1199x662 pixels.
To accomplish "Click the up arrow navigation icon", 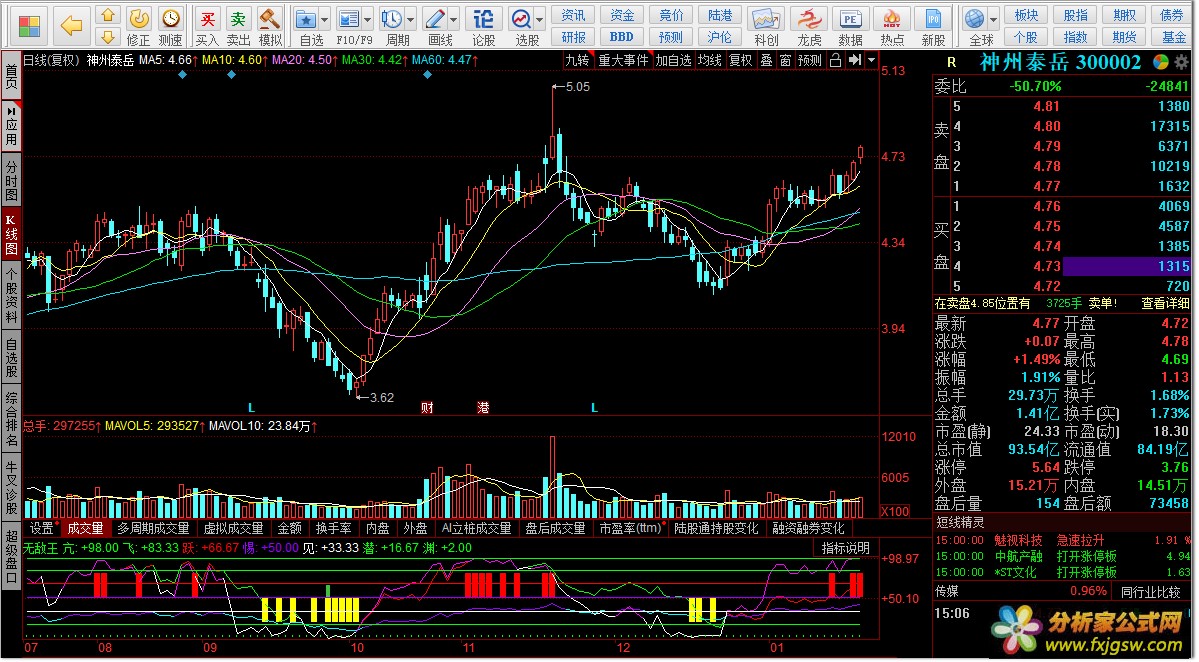I will pyautogui.click(x=108, y=15).
